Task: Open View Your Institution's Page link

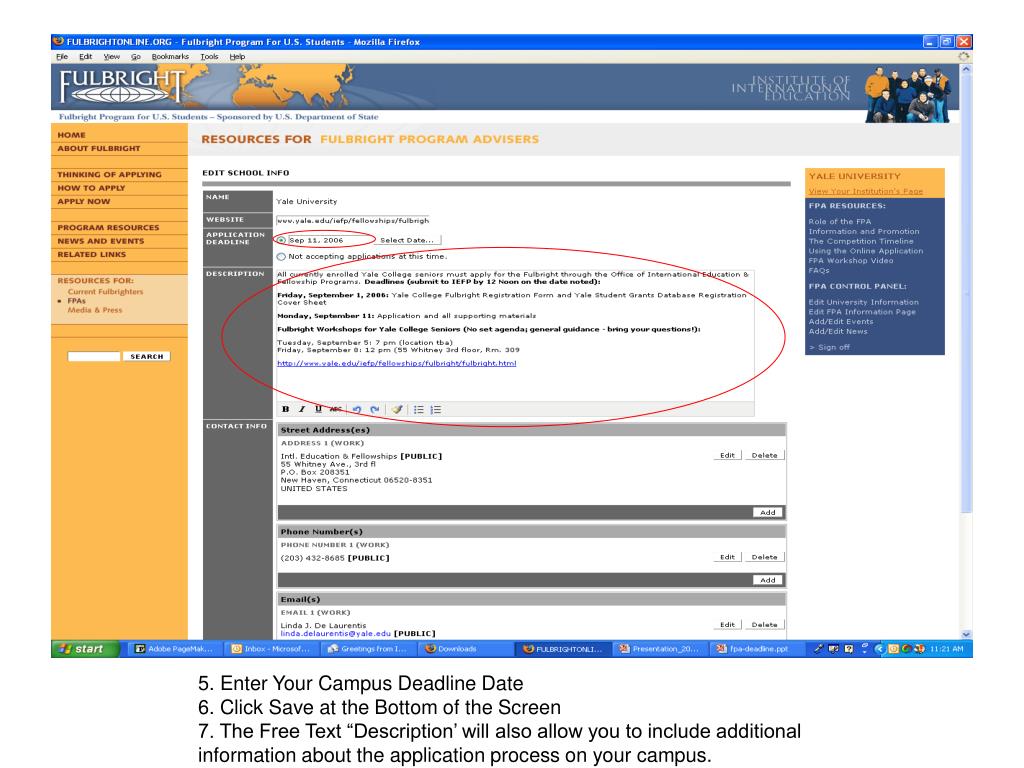Action: point(865,191)
